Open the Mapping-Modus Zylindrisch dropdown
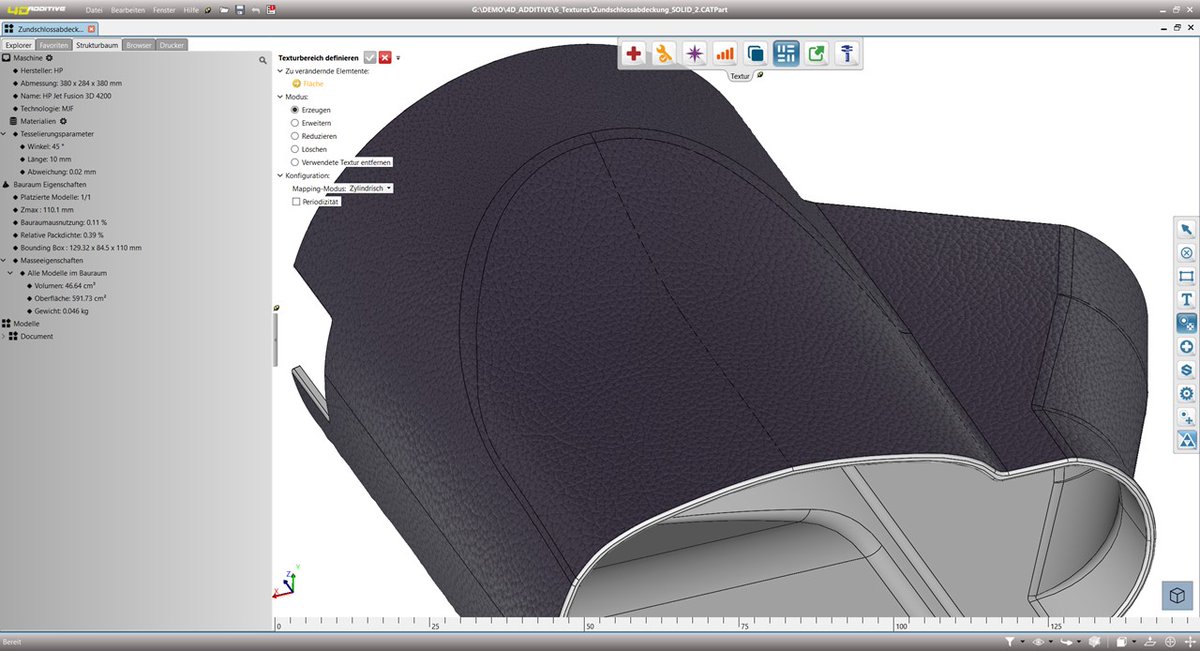 [x=388, y=188]
